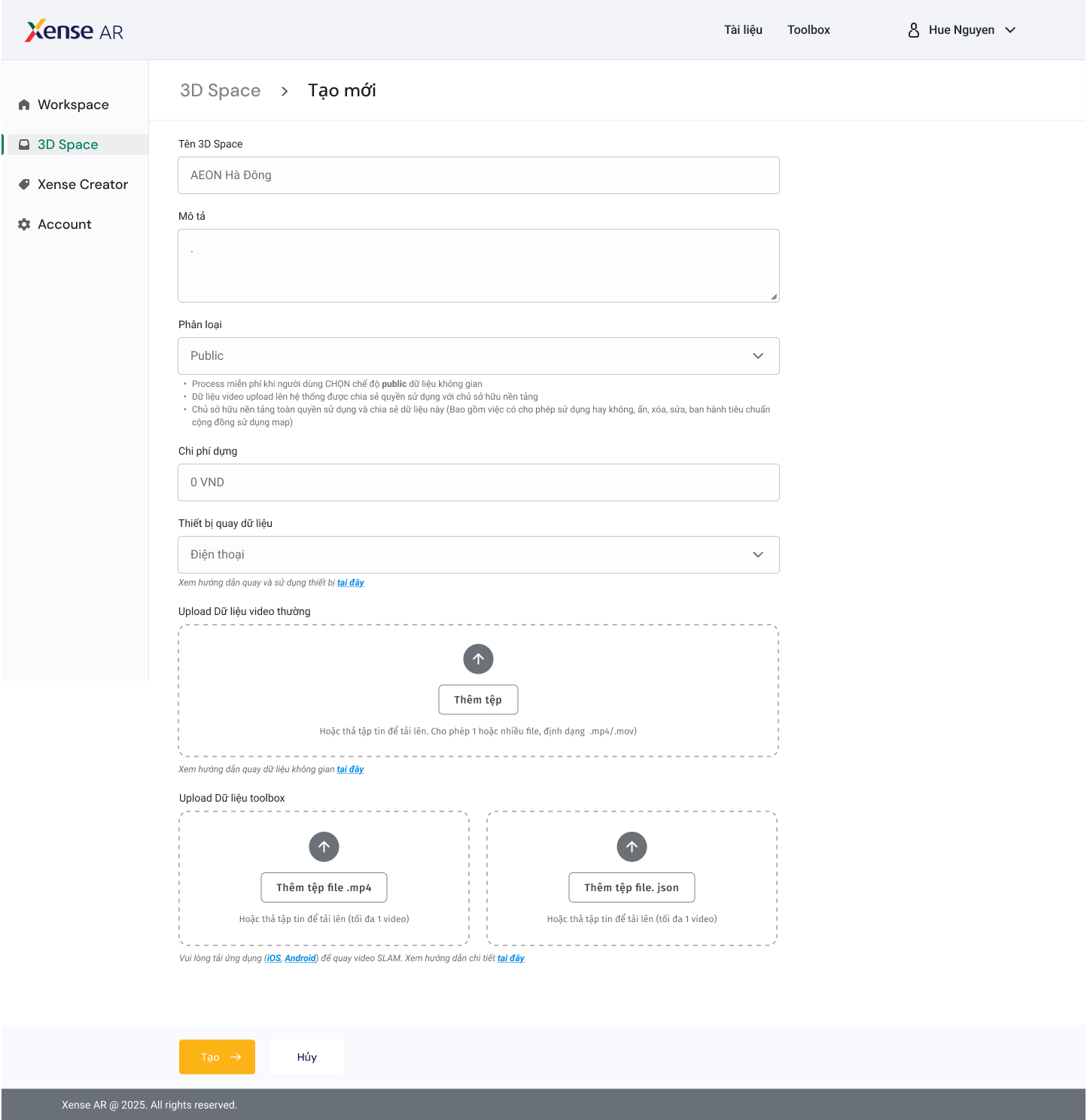Click the Xense Creator tag icon
The height and width of the screenshot is (1120, 1087).
[24, 184]
